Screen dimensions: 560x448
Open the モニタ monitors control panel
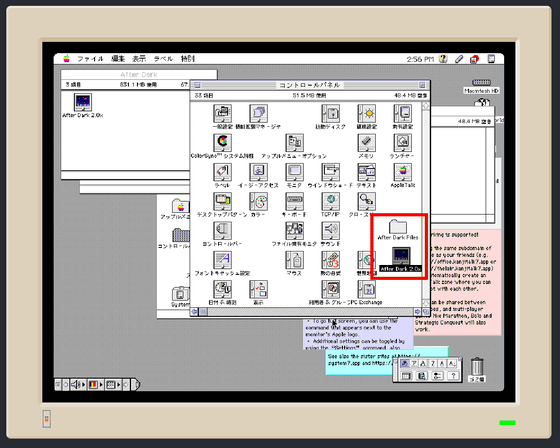294,172
